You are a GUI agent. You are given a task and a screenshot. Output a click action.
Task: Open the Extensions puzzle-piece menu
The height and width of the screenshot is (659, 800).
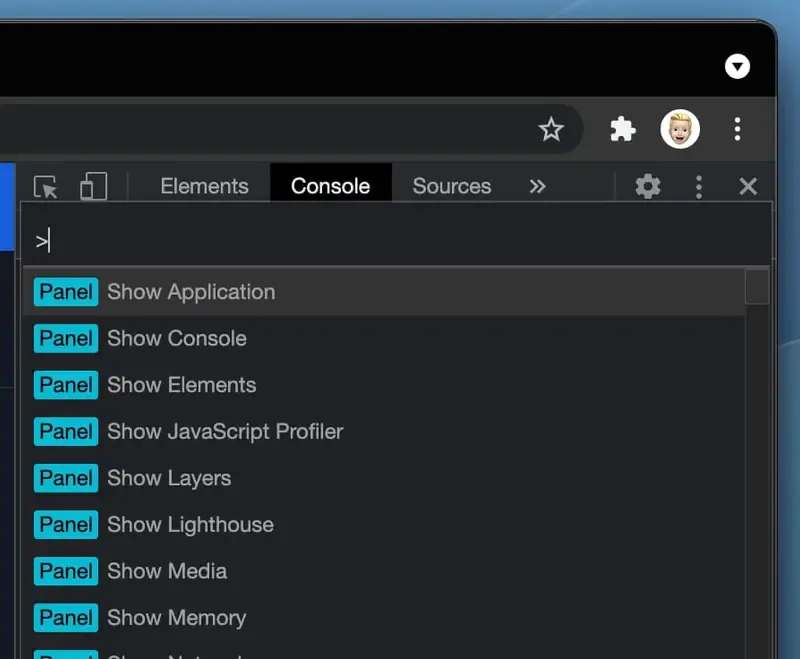pyautogui.click(x=622, y=129)
